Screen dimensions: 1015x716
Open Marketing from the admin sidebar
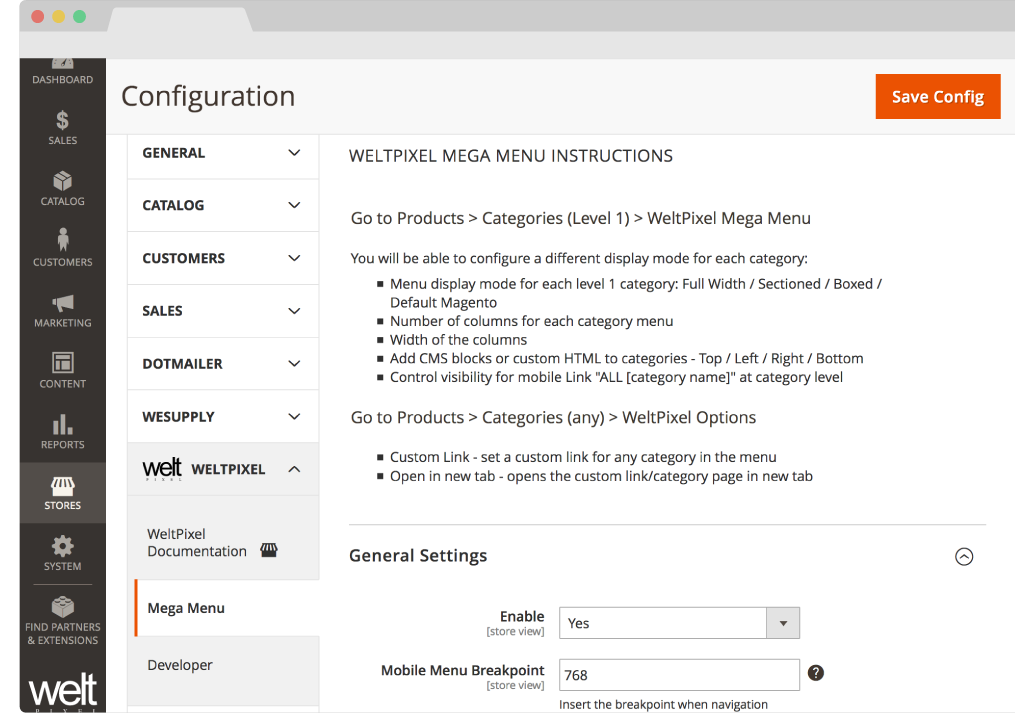point(62,308)
